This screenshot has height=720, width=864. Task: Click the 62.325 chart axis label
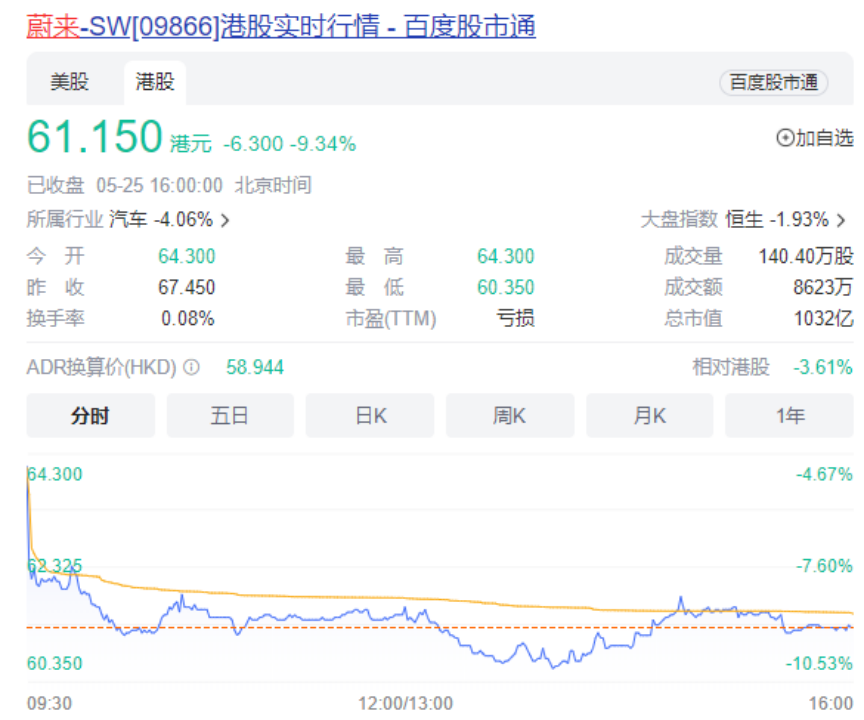pyautogui.click(x=55, y=565)
